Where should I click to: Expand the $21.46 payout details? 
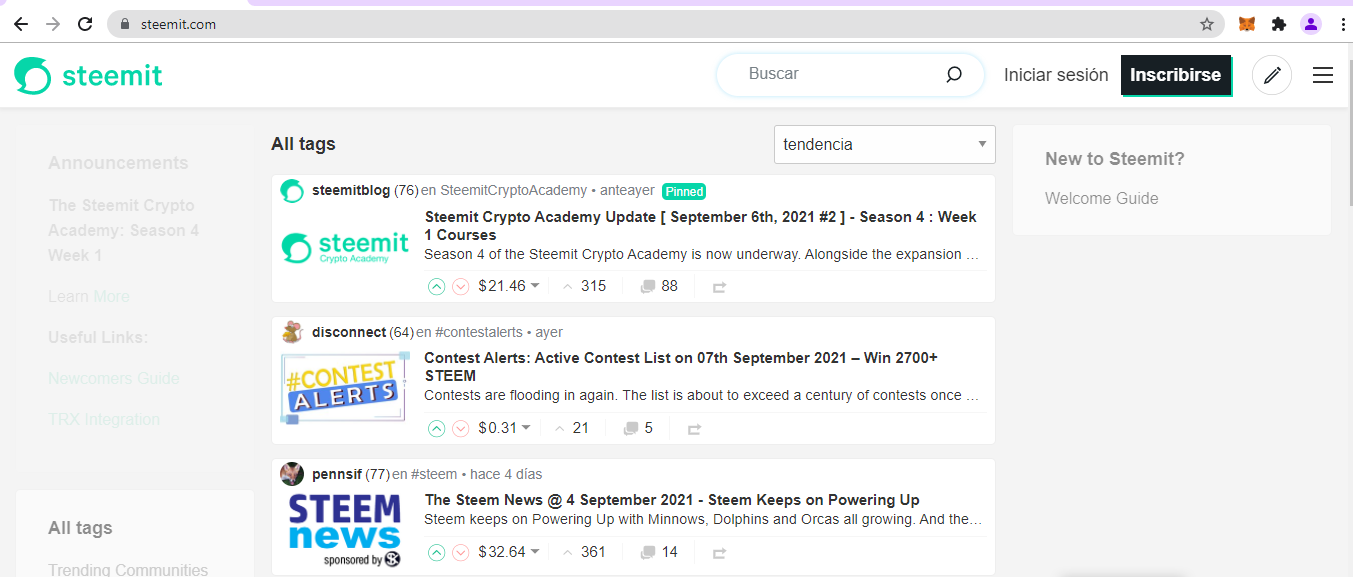pos(509,286)
